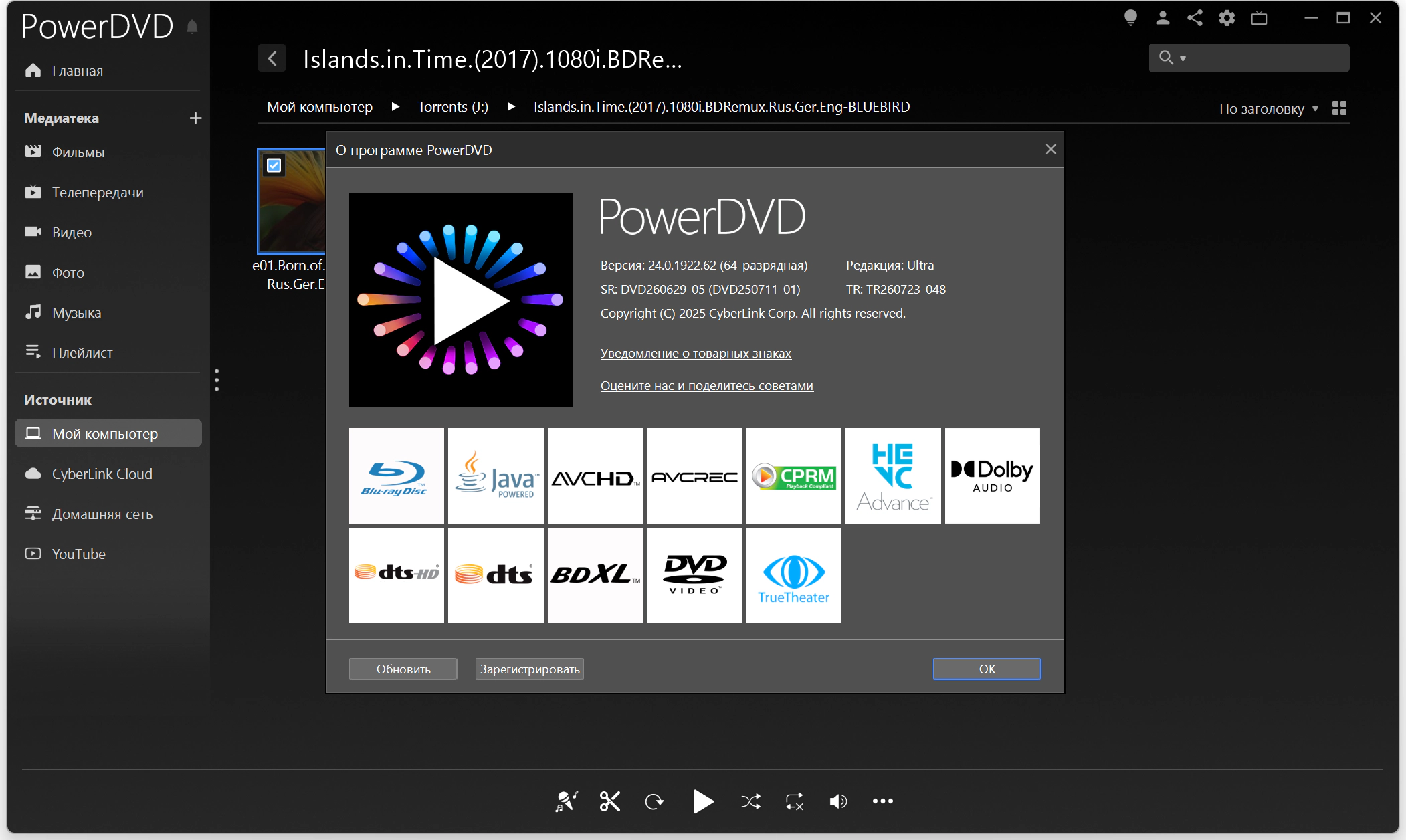
Task: Click the dts-HD logo tile
Action: (397, 575)
